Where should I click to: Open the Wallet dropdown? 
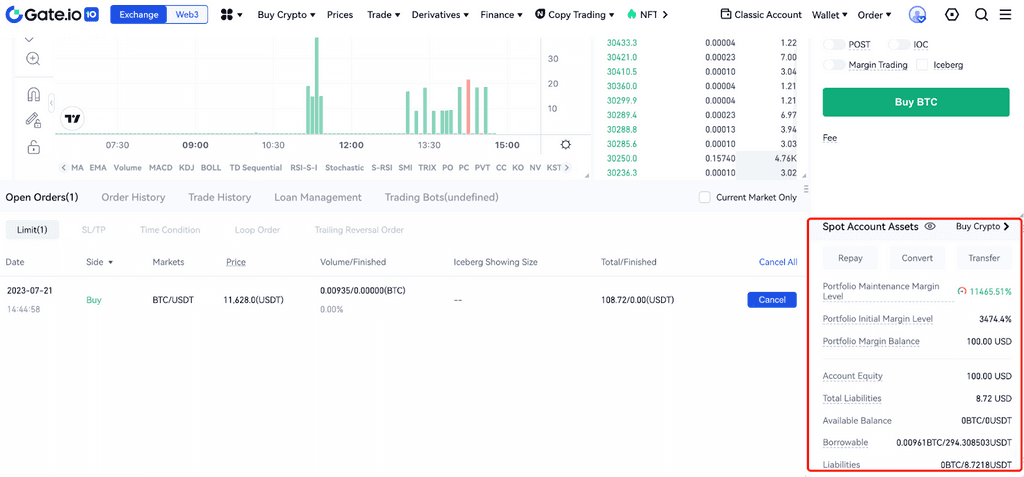pyautogui.click(x=830, y=14)
